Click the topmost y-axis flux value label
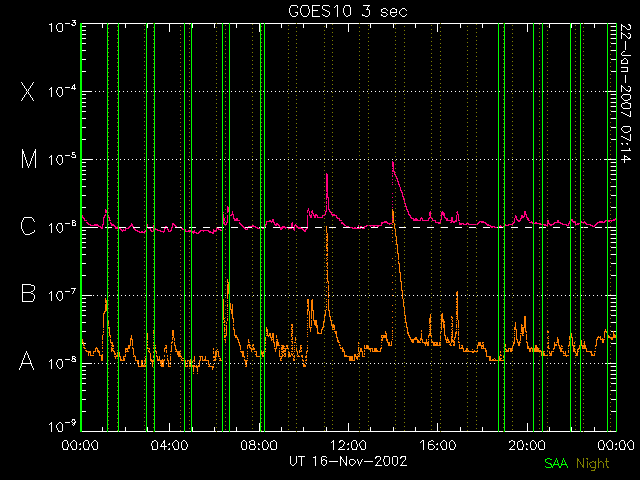640x480 pixels. coord(62,27)
